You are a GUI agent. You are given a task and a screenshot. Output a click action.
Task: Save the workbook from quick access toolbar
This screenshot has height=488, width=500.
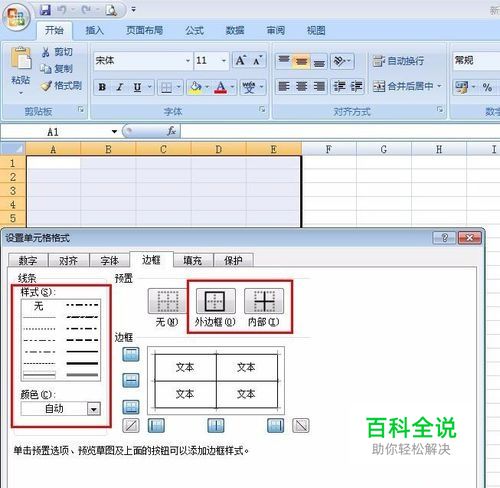tap(45, 10)
